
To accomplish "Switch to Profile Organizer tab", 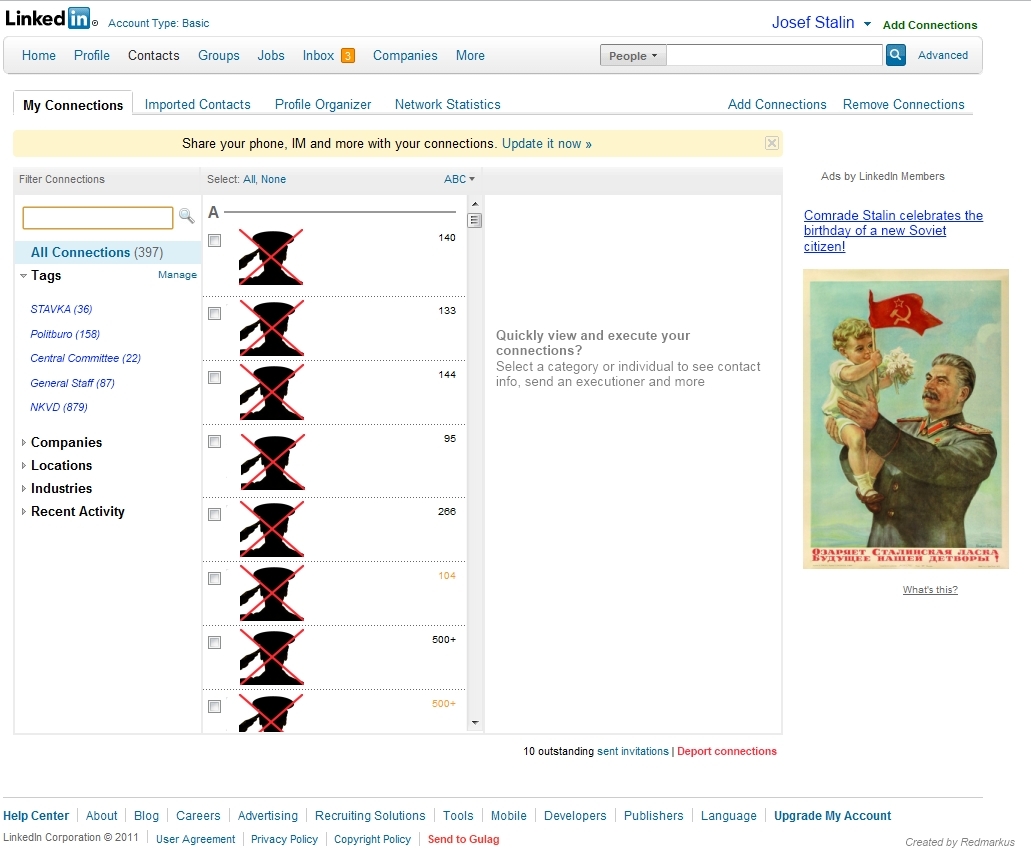I will point(323,105).
